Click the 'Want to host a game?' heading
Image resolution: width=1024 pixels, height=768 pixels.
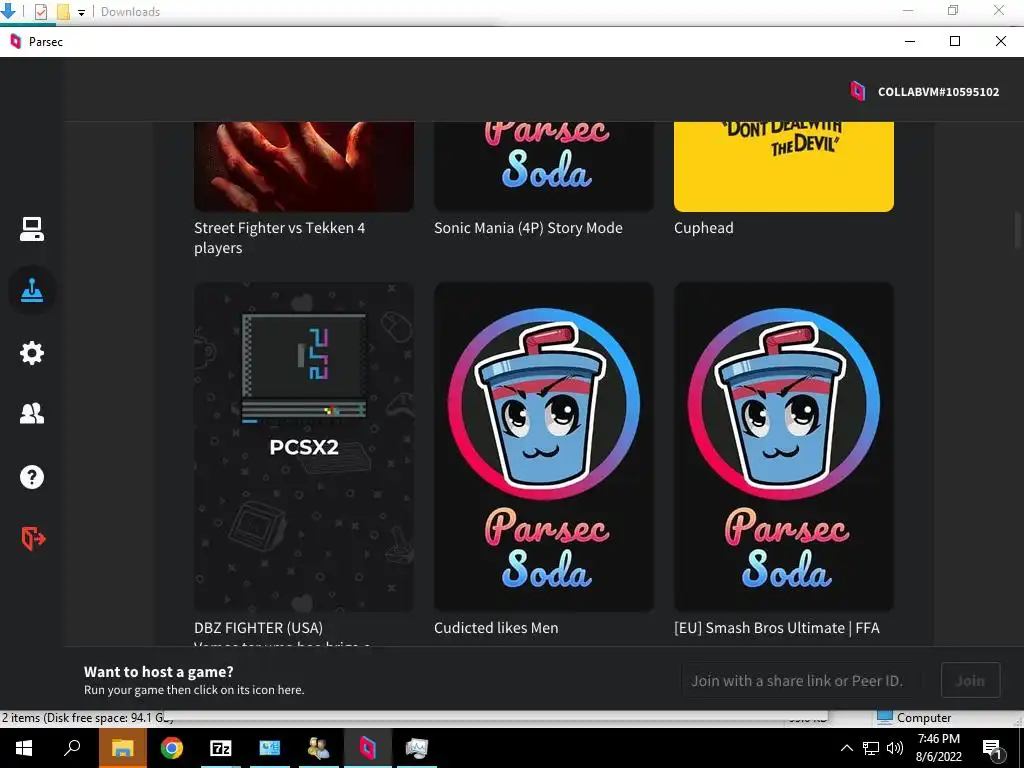click(159, 671)
